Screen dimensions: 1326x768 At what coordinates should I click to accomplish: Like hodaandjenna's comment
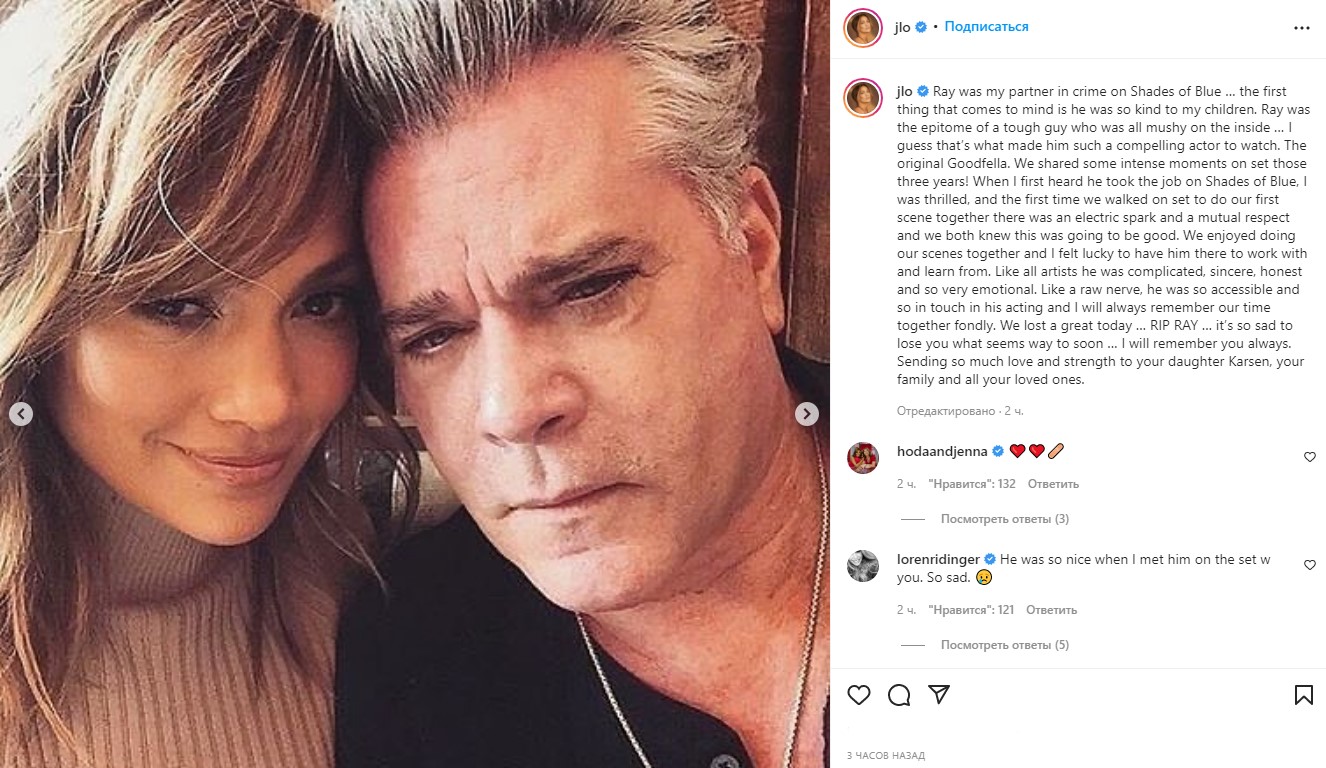1310,457
